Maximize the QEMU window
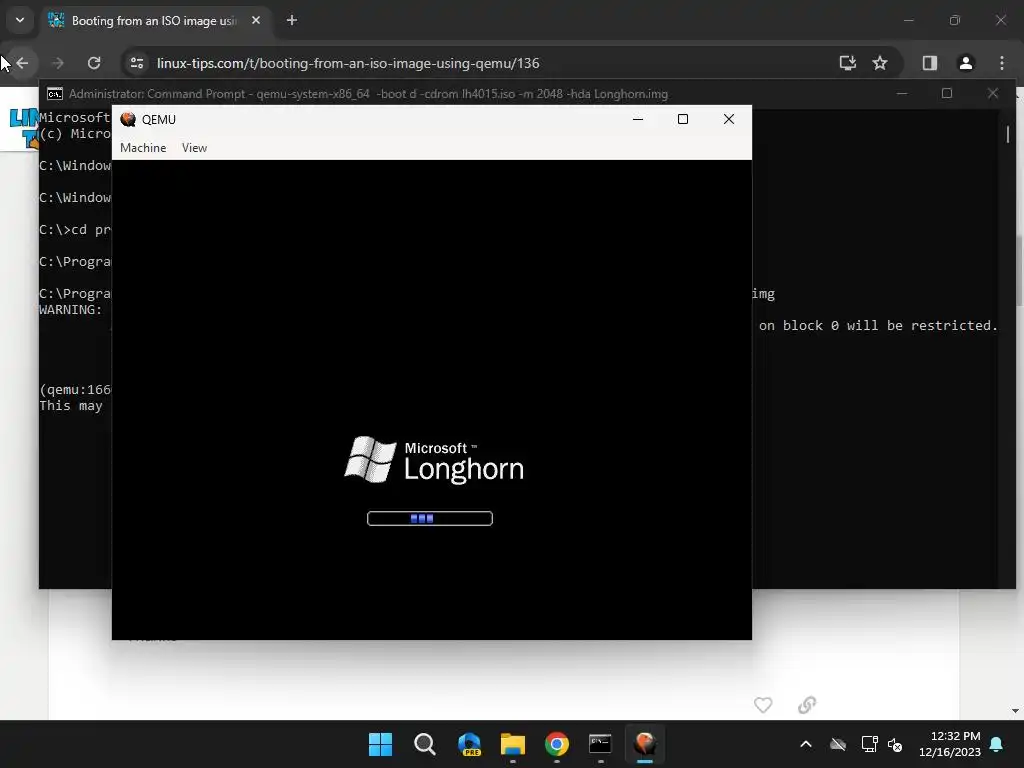 point(683,119)
